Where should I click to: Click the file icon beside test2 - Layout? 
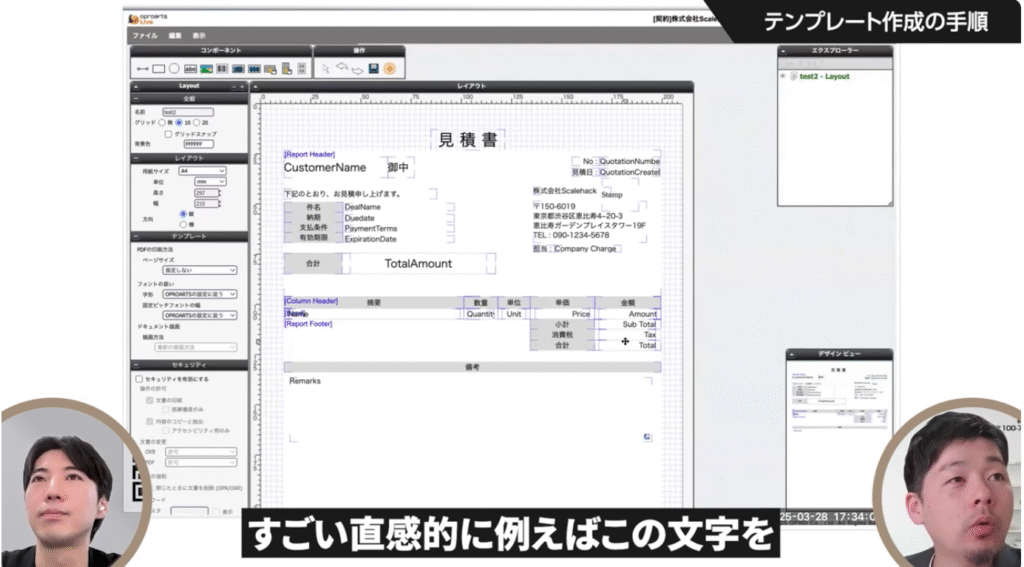[x=794, y=76]
